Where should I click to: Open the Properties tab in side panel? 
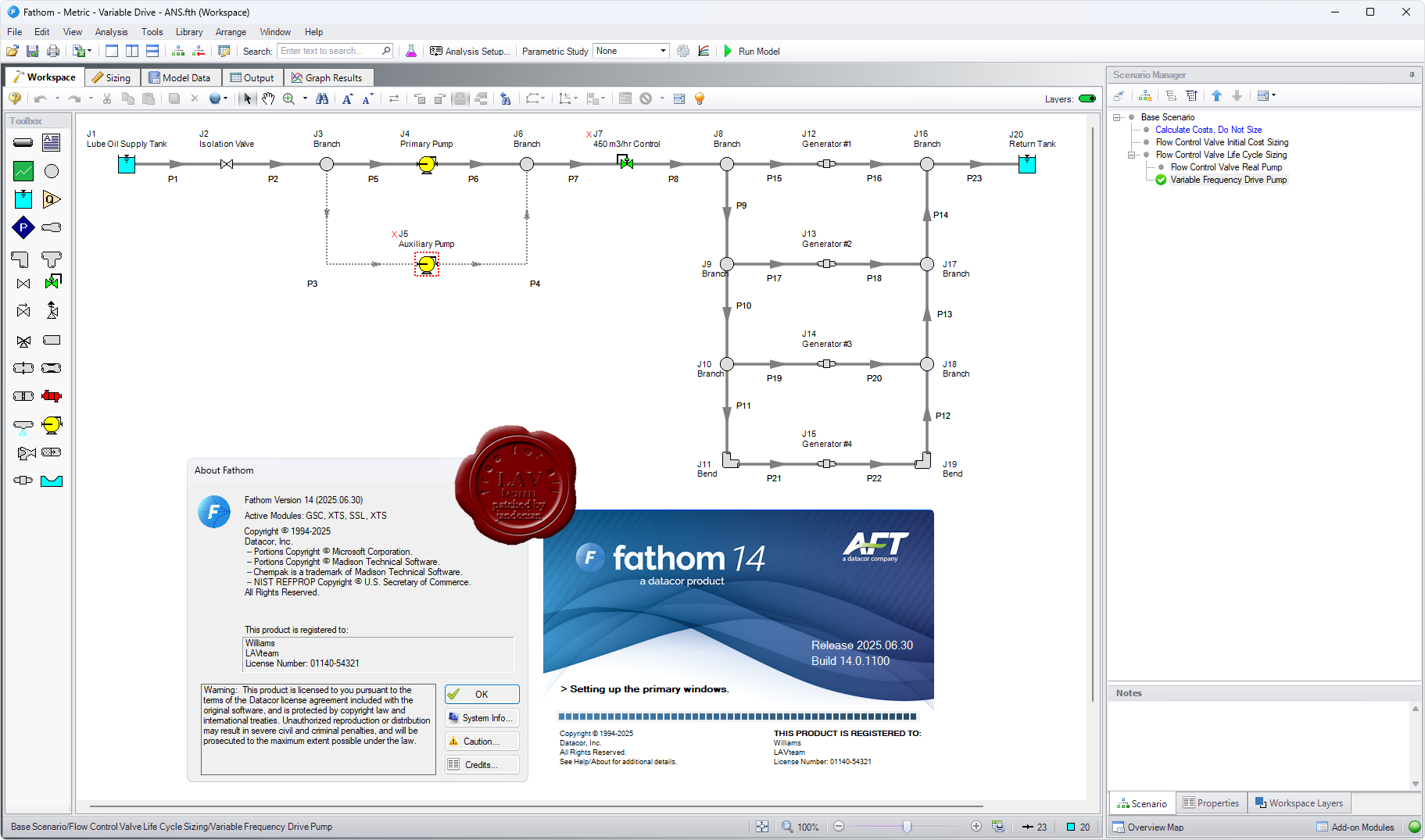[1211, 803]
